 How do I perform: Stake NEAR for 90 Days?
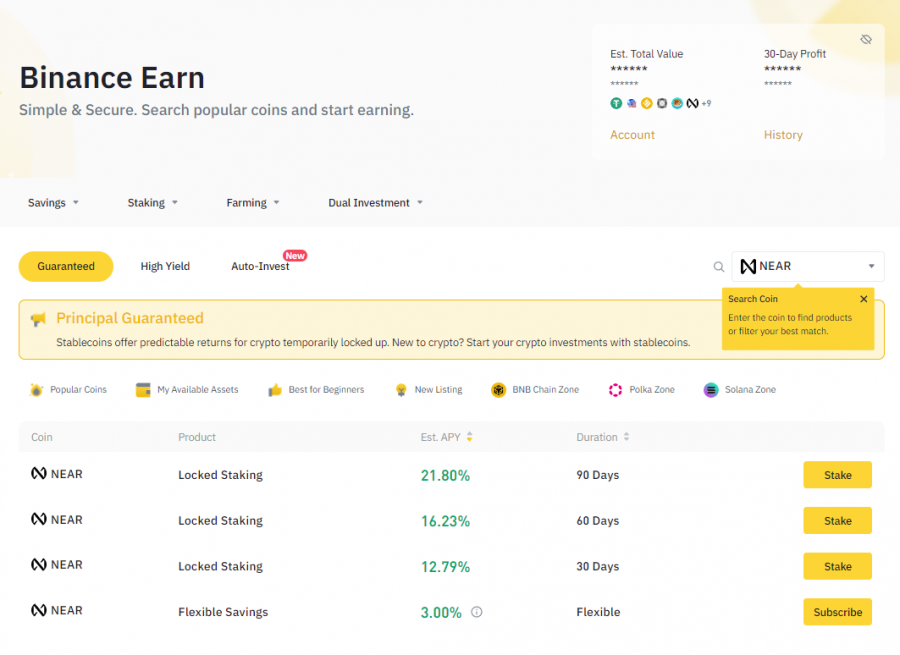837,475
